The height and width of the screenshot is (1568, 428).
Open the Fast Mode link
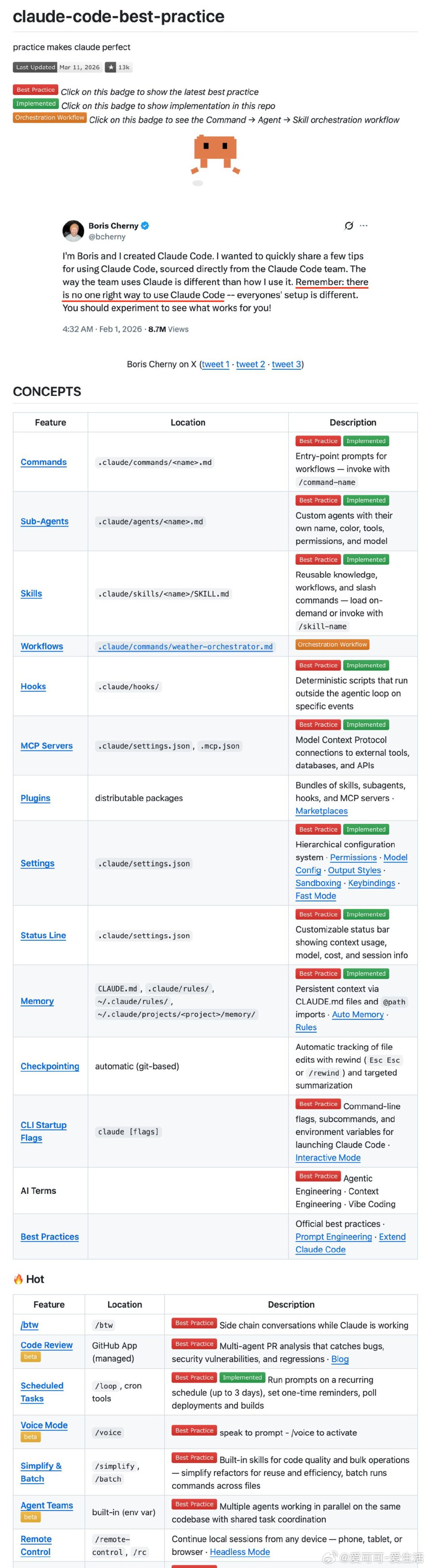click(x=316, y=896)
